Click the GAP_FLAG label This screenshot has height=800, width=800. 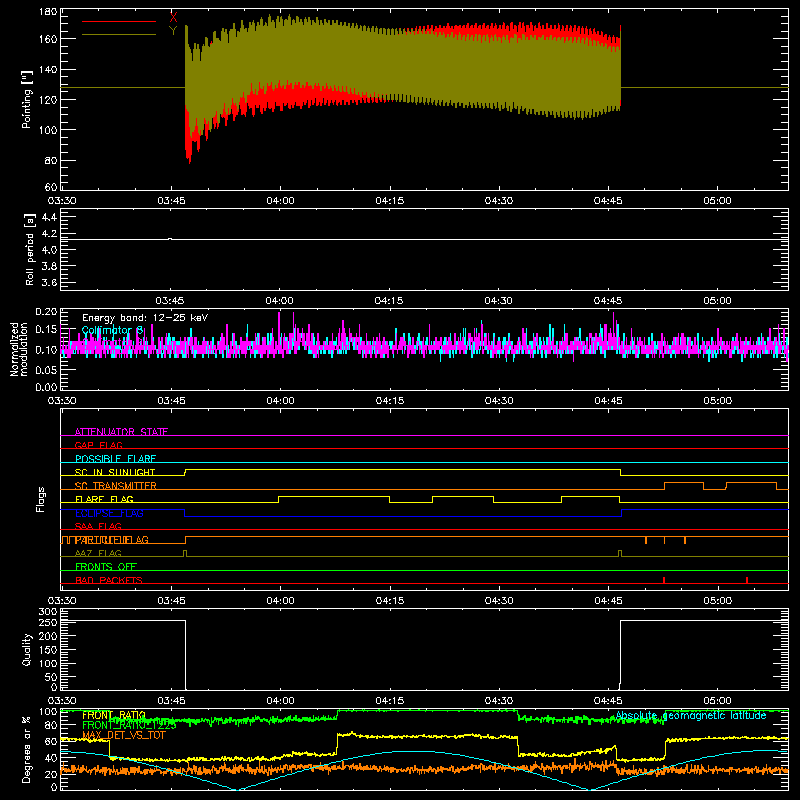(98, 445)
